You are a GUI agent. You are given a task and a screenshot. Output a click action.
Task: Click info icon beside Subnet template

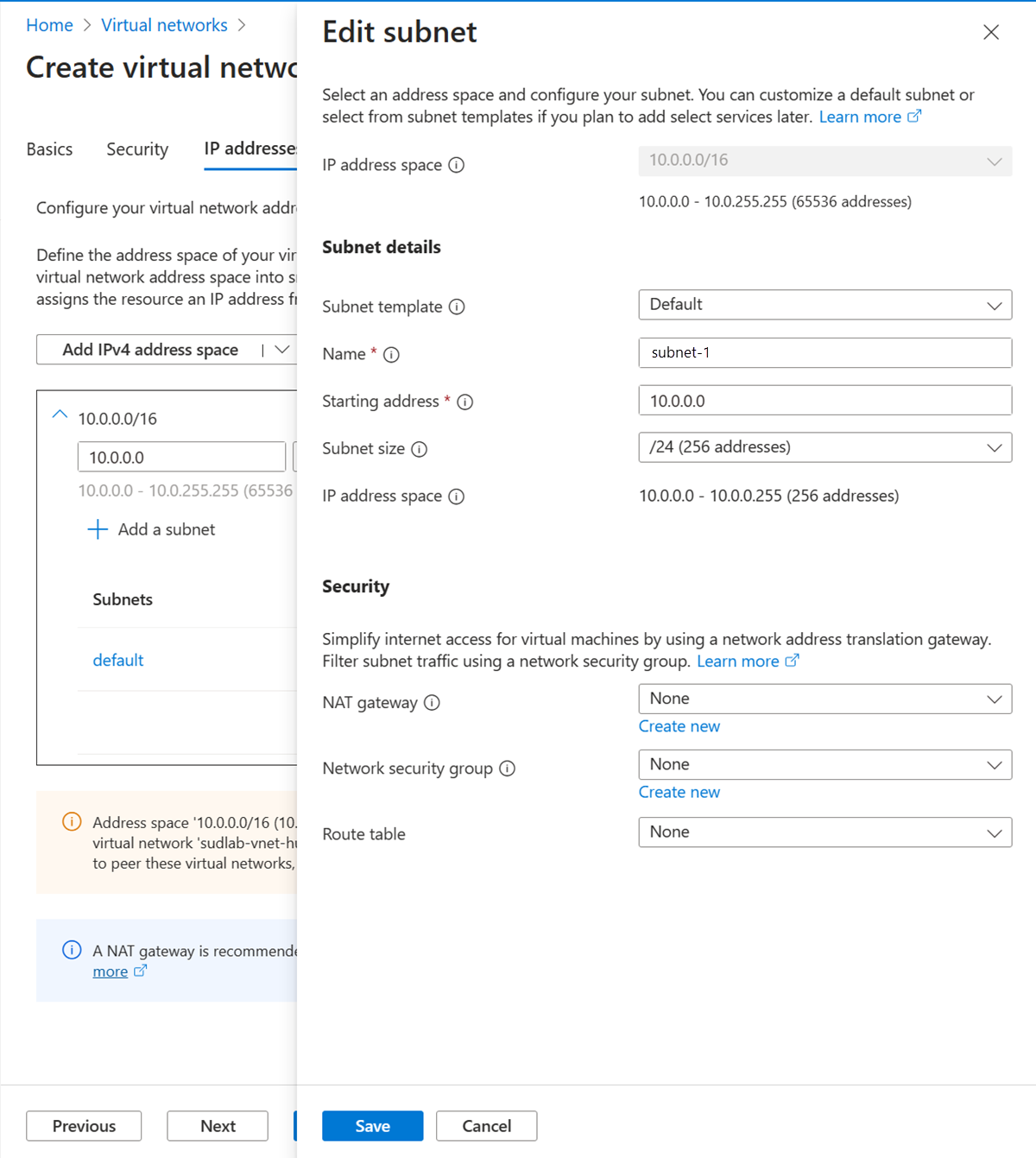[x=457, y=307]
